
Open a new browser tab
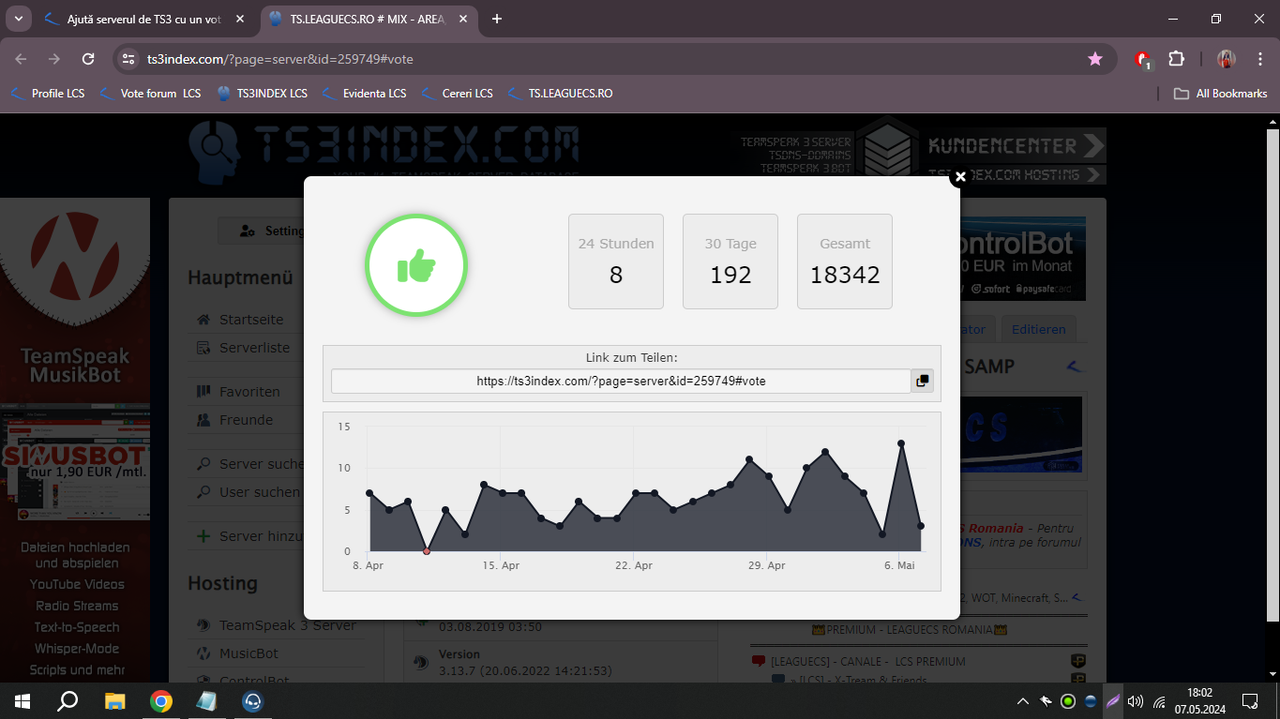[x=497, y=19]
